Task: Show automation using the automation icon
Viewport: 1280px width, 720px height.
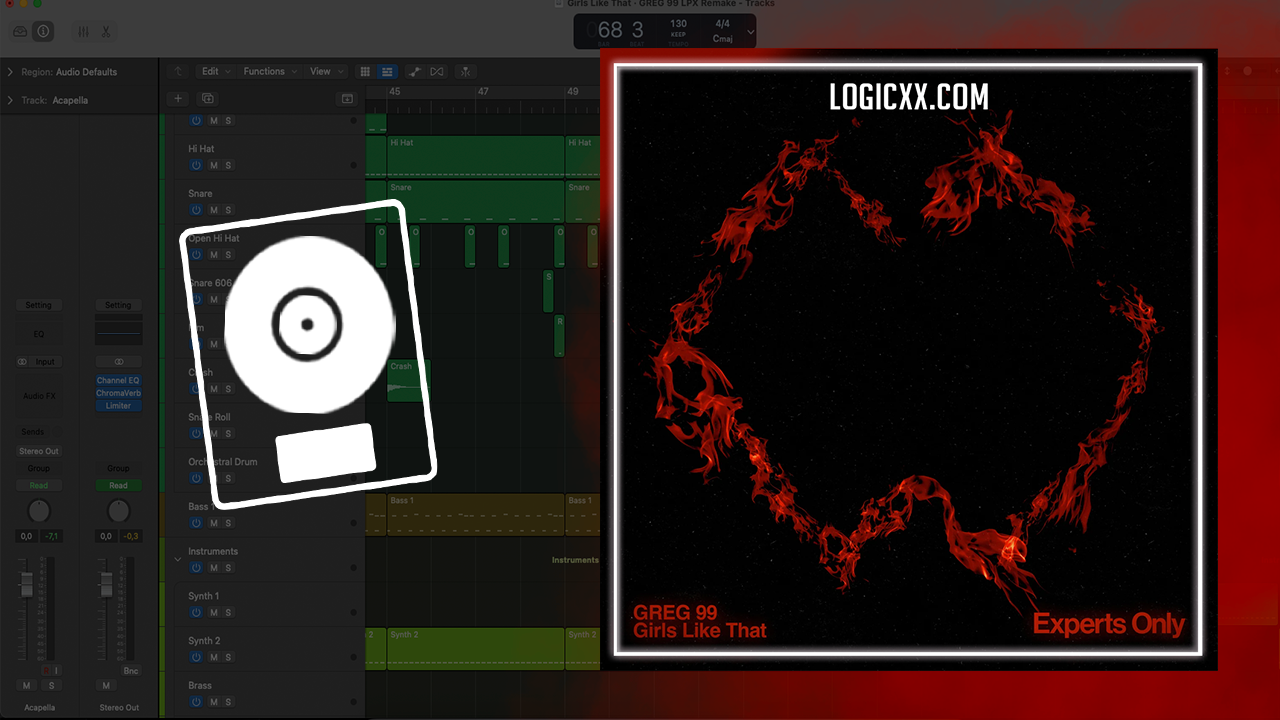Action: pyautogui.click(x=414, y=72)
